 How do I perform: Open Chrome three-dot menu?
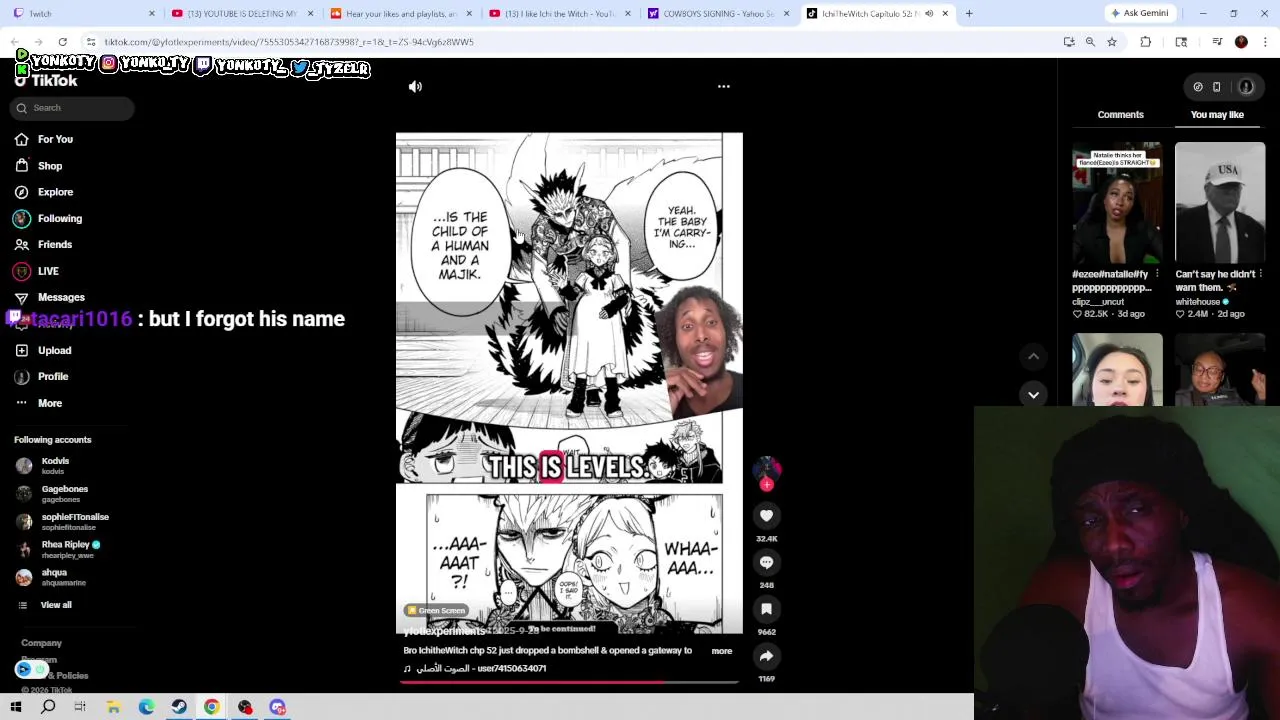pyautogui.click(x=1265, y=42)
